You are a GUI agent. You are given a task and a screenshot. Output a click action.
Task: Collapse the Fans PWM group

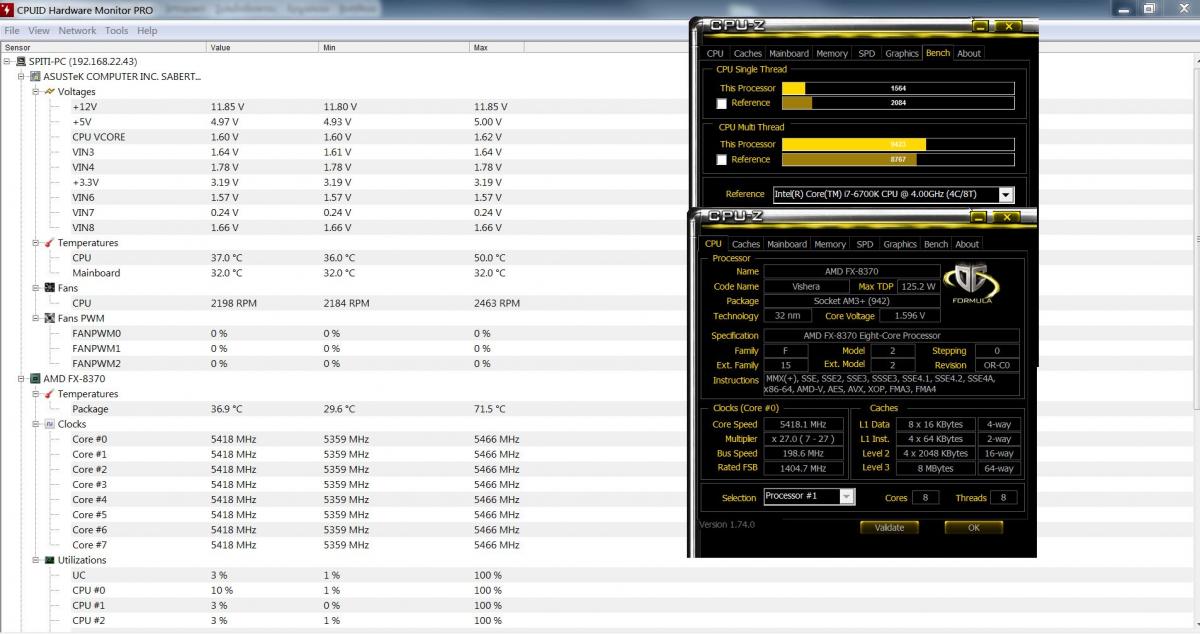click(x=36, y=318)
